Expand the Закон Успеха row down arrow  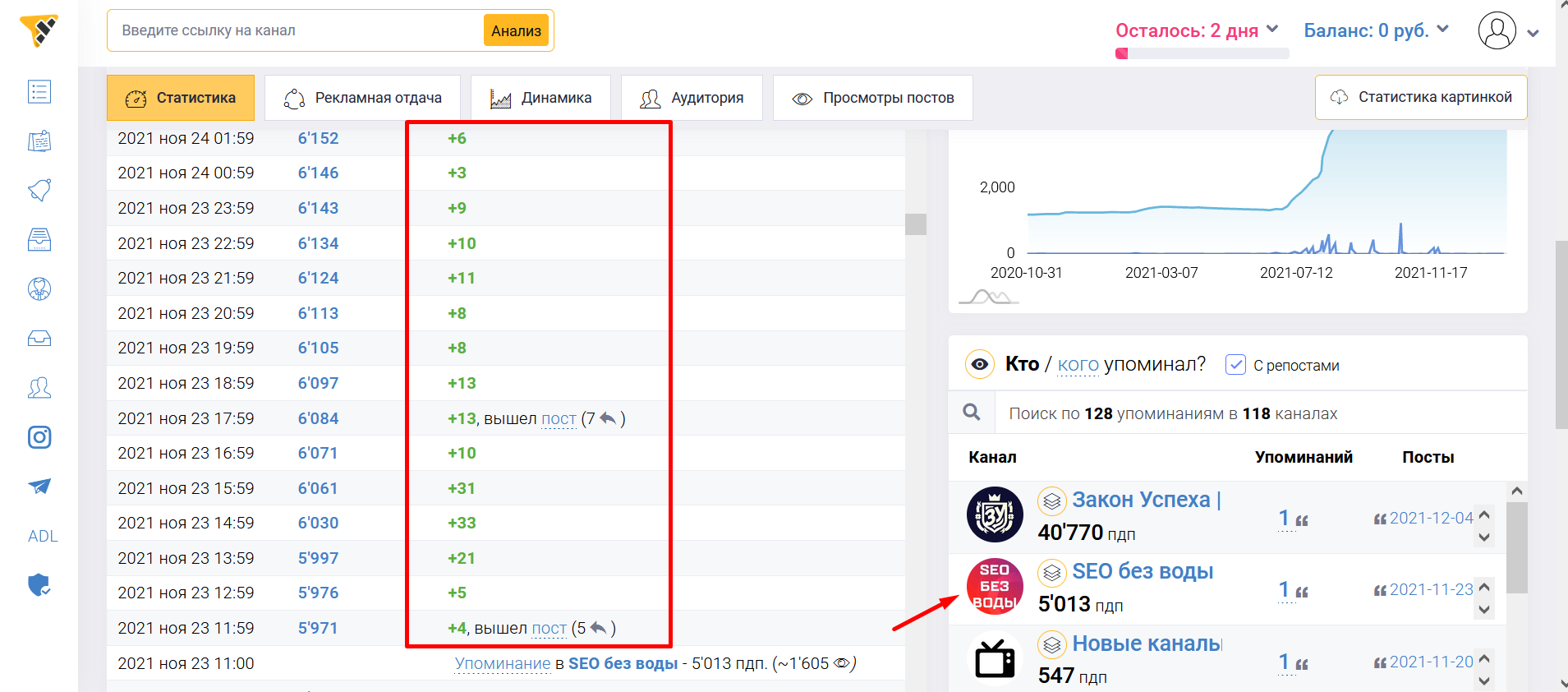pyautogui.click(x=1483, y=537)
